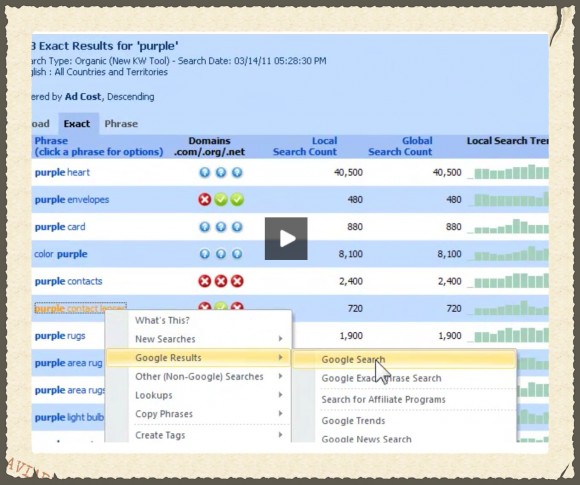
Task: Open options for purple contacts phrase
Action: [x=68, y=281]
